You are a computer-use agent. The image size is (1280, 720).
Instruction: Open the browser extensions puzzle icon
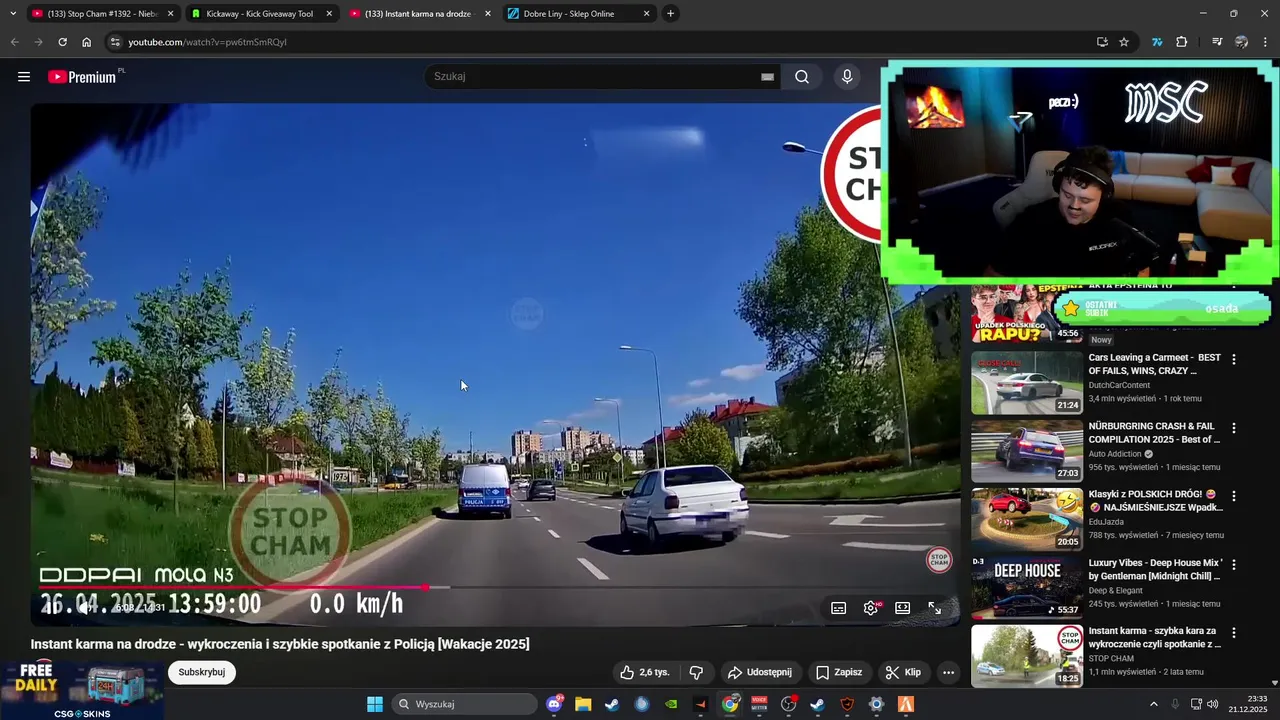click(x=1181, y=42)
